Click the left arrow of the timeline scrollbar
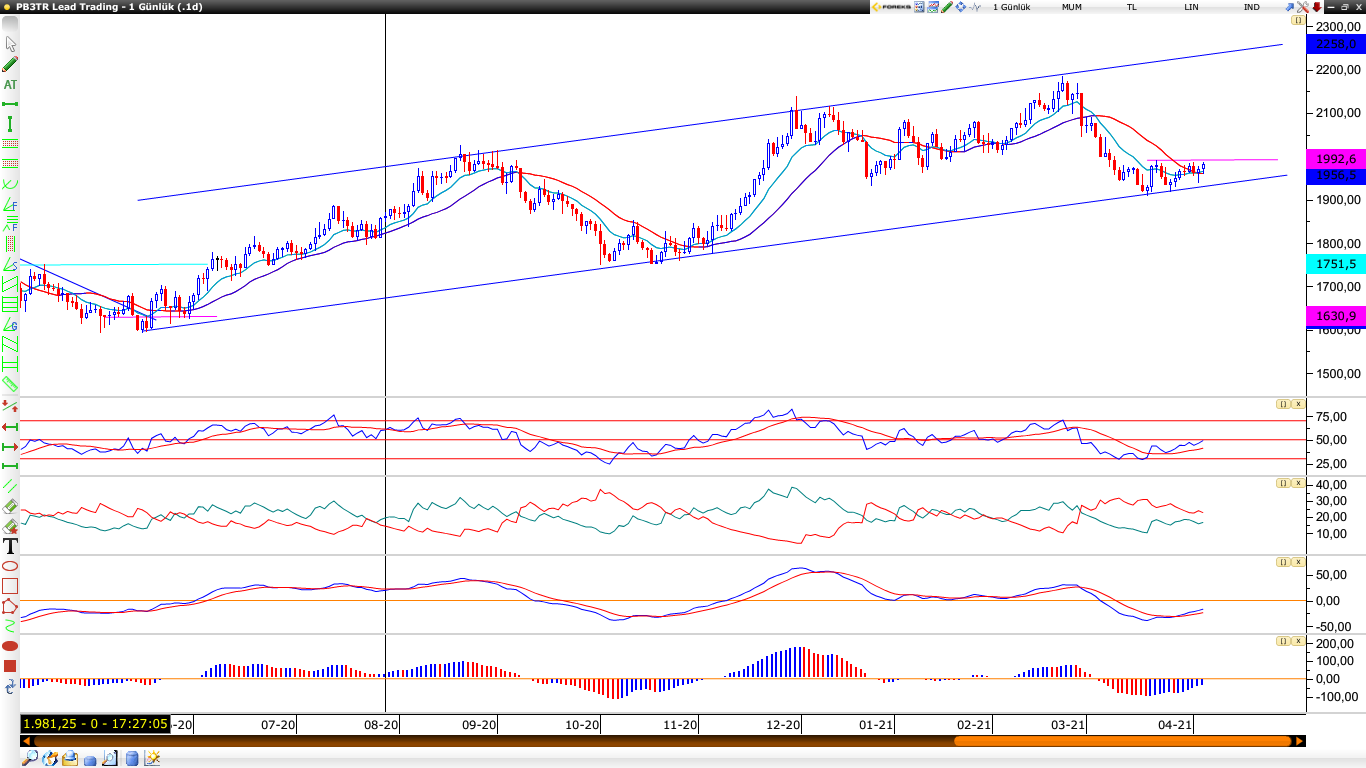Viewport: 1366px width, 768px height. coord(26,741)
